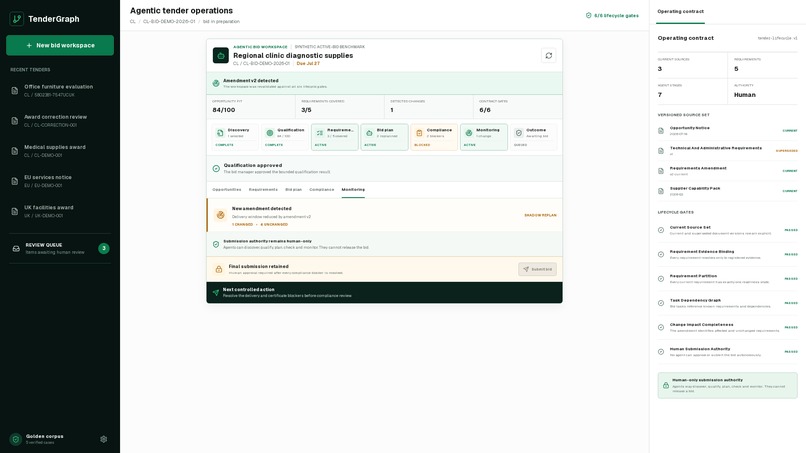Click the lifecycle gates check icon in header
The image size is (806, 453).
(589, 15)
